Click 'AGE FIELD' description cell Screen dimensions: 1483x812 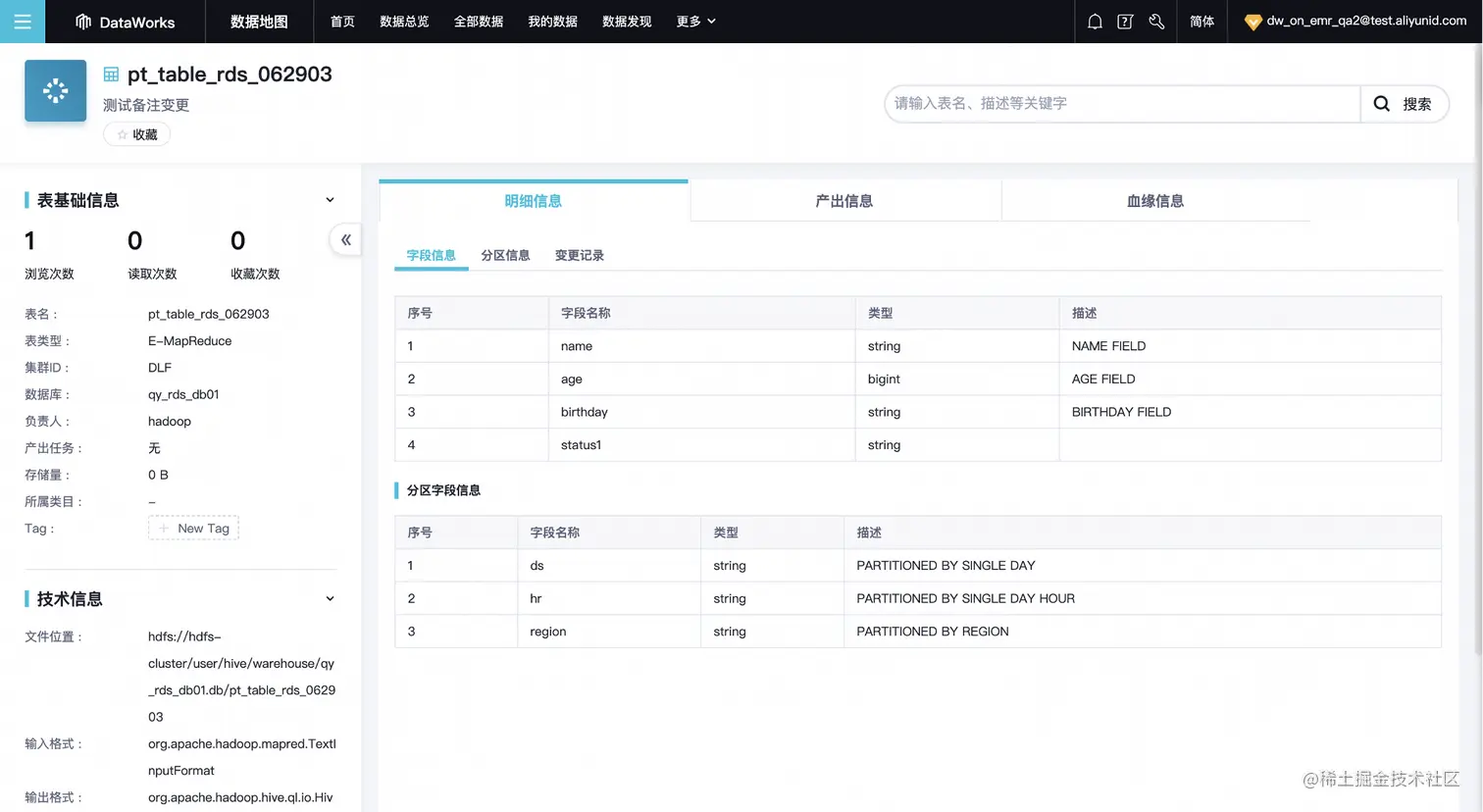tap(1251, 380)
